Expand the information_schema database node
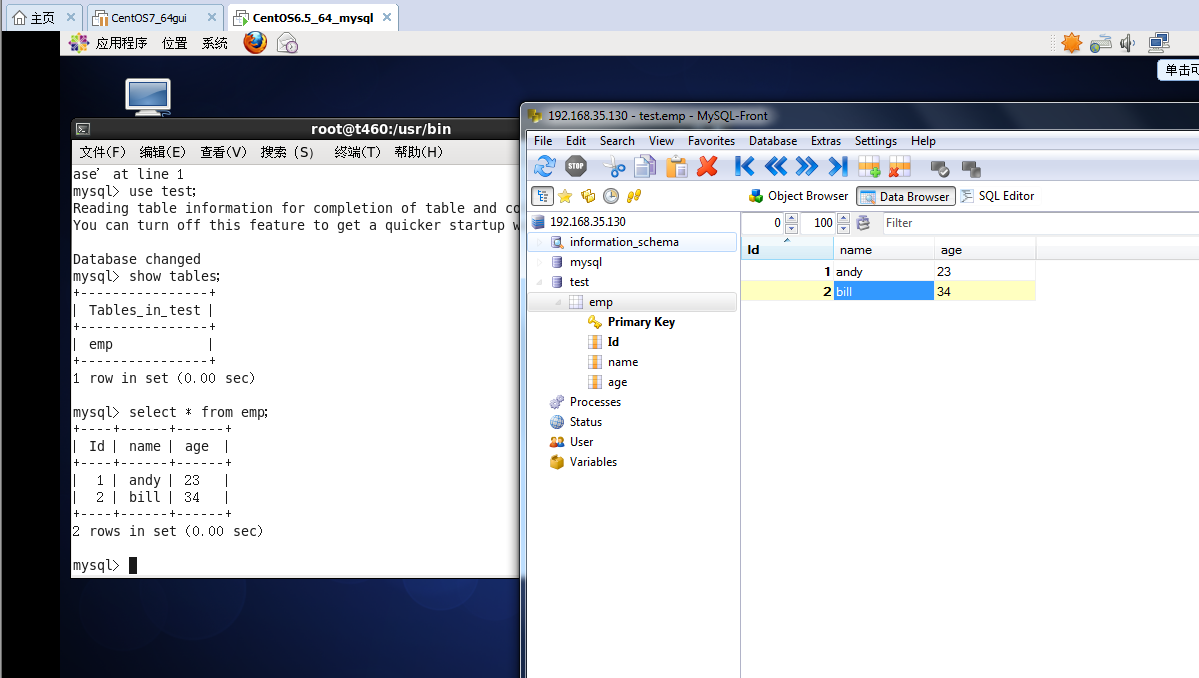The height and width of the screenshot is (678, 1199). 539,242
